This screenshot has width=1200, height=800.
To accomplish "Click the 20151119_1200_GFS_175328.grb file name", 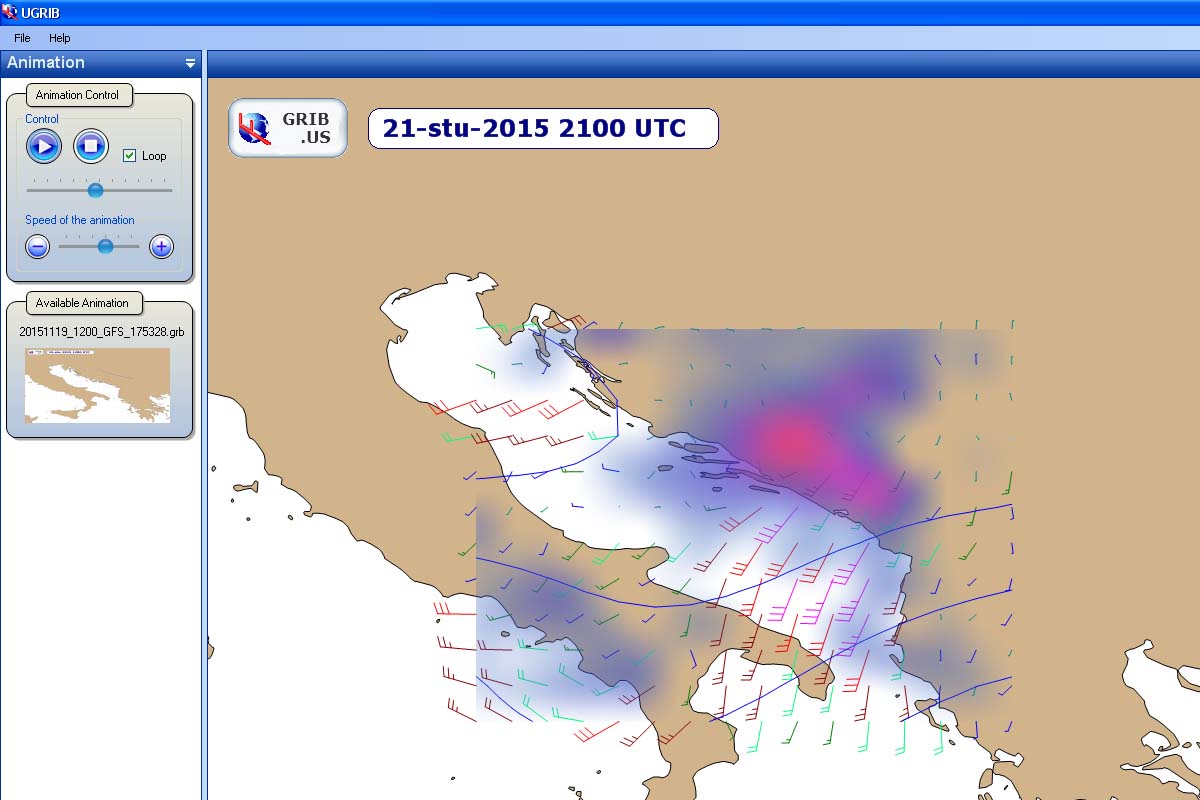I will coord(102,331).
